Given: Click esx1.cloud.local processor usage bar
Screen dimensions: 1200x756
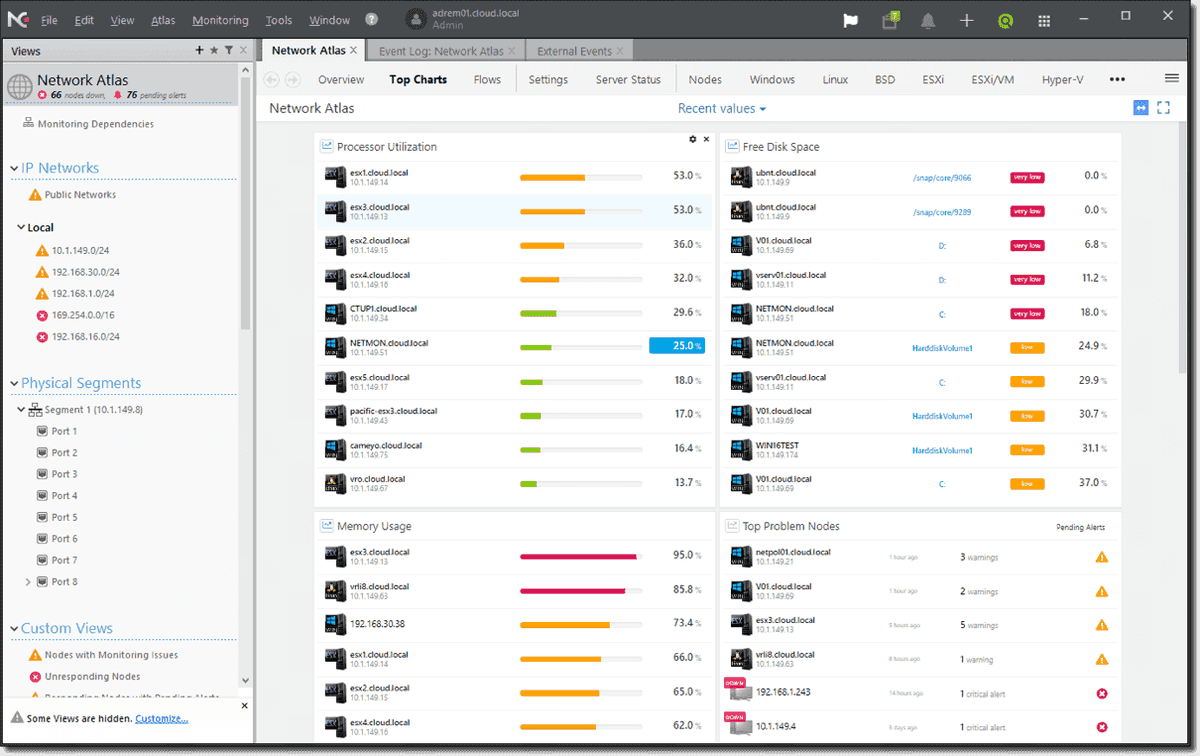Looking at the screenshot, I should (x=581, y=178).
